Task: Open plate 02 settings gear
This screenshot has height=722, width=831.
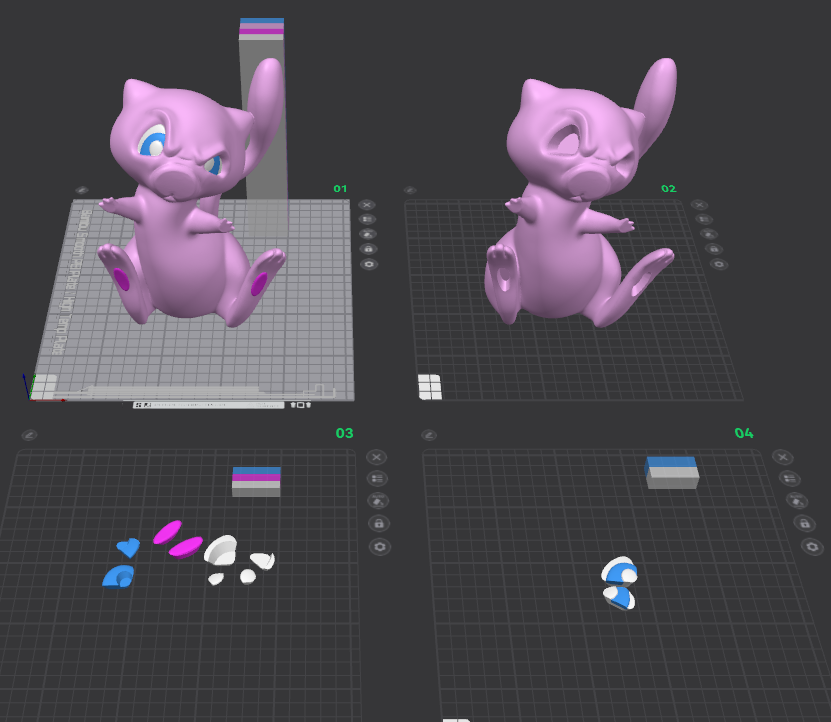Action: (x=719, y=264)
